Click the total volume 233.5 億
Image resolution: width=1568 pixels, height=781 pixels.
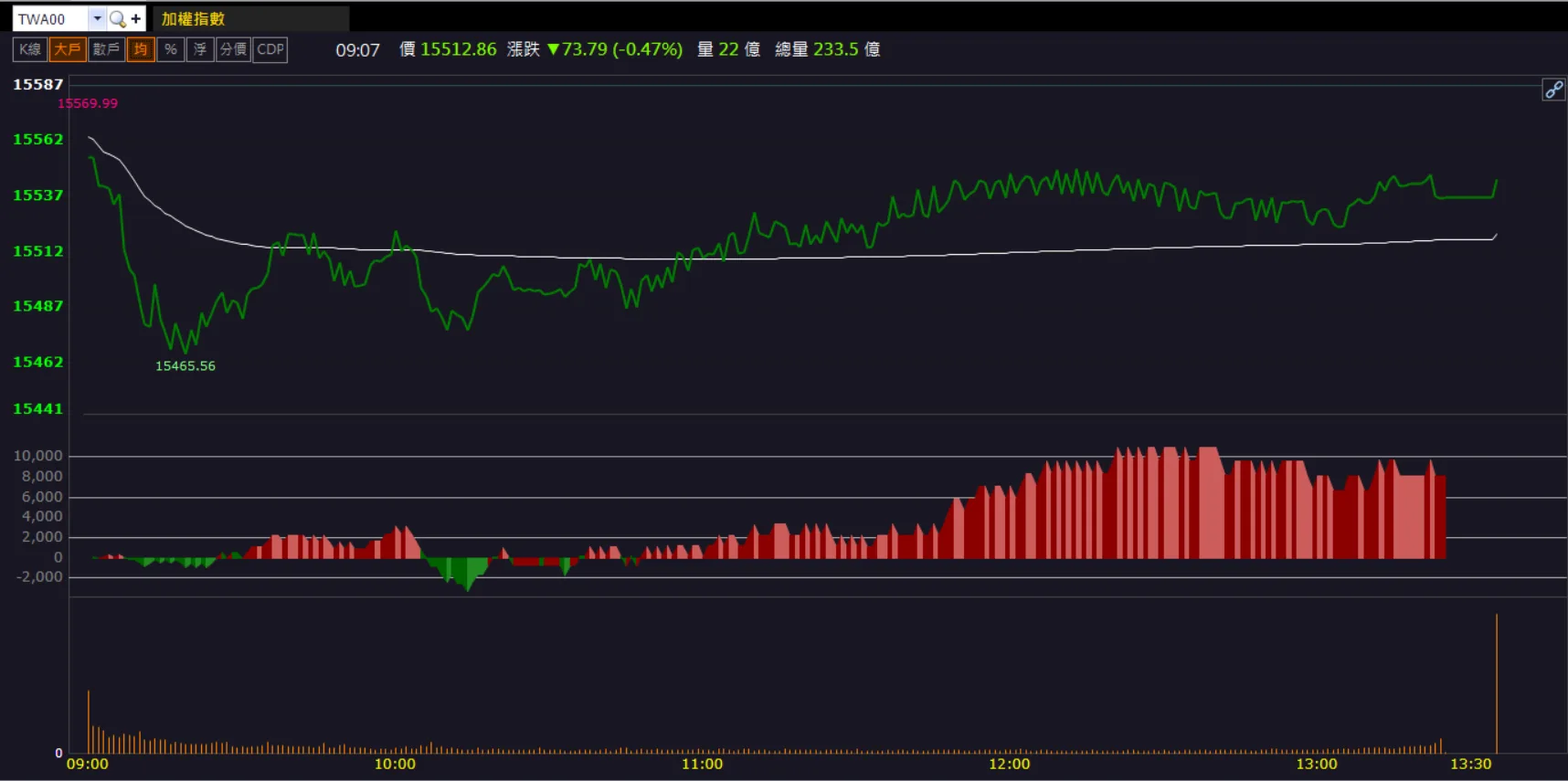click(846, 49)
